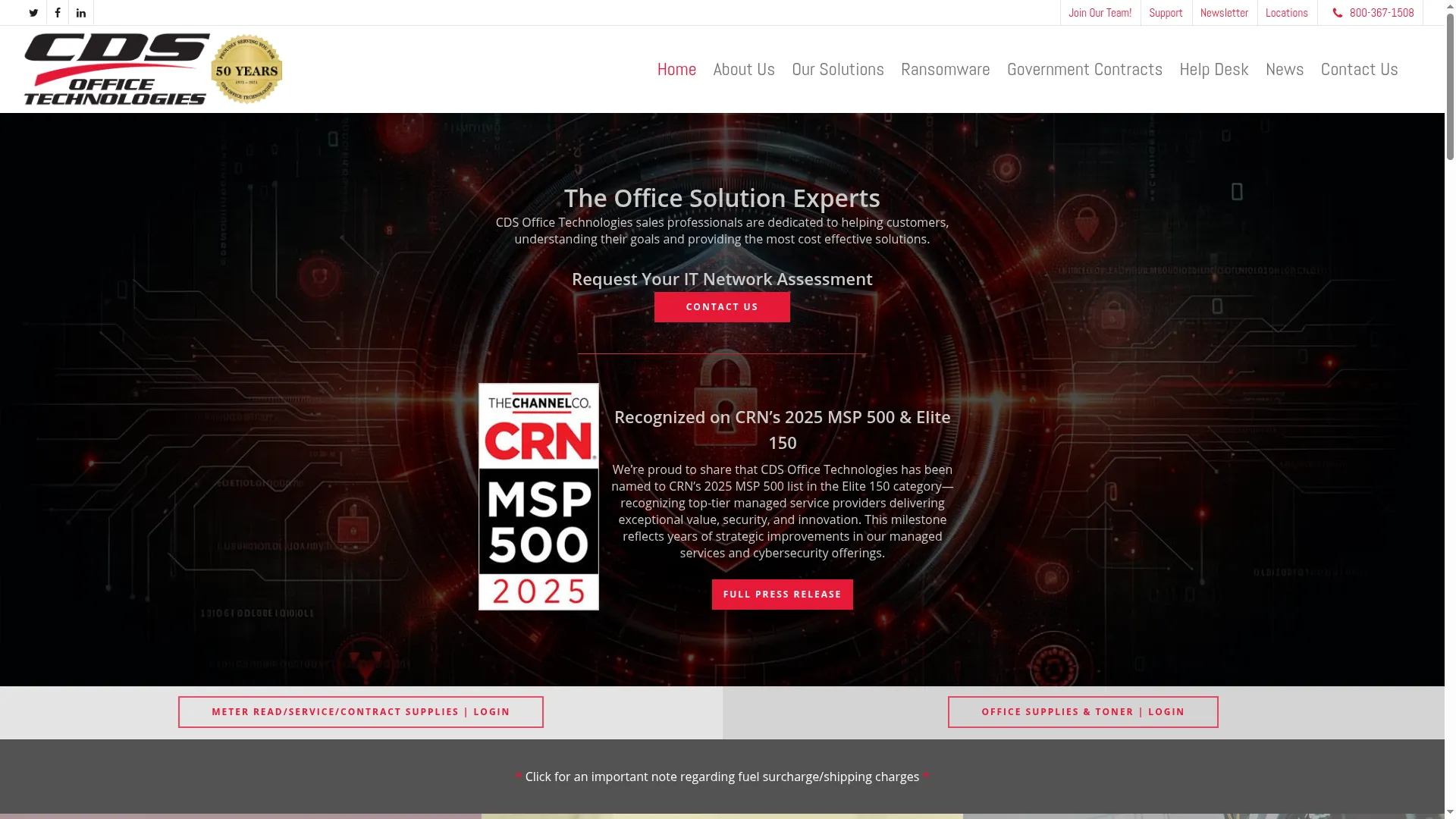
Task: Click the 800-367-1508 phone number
Action: click(x=1382, y=13)
